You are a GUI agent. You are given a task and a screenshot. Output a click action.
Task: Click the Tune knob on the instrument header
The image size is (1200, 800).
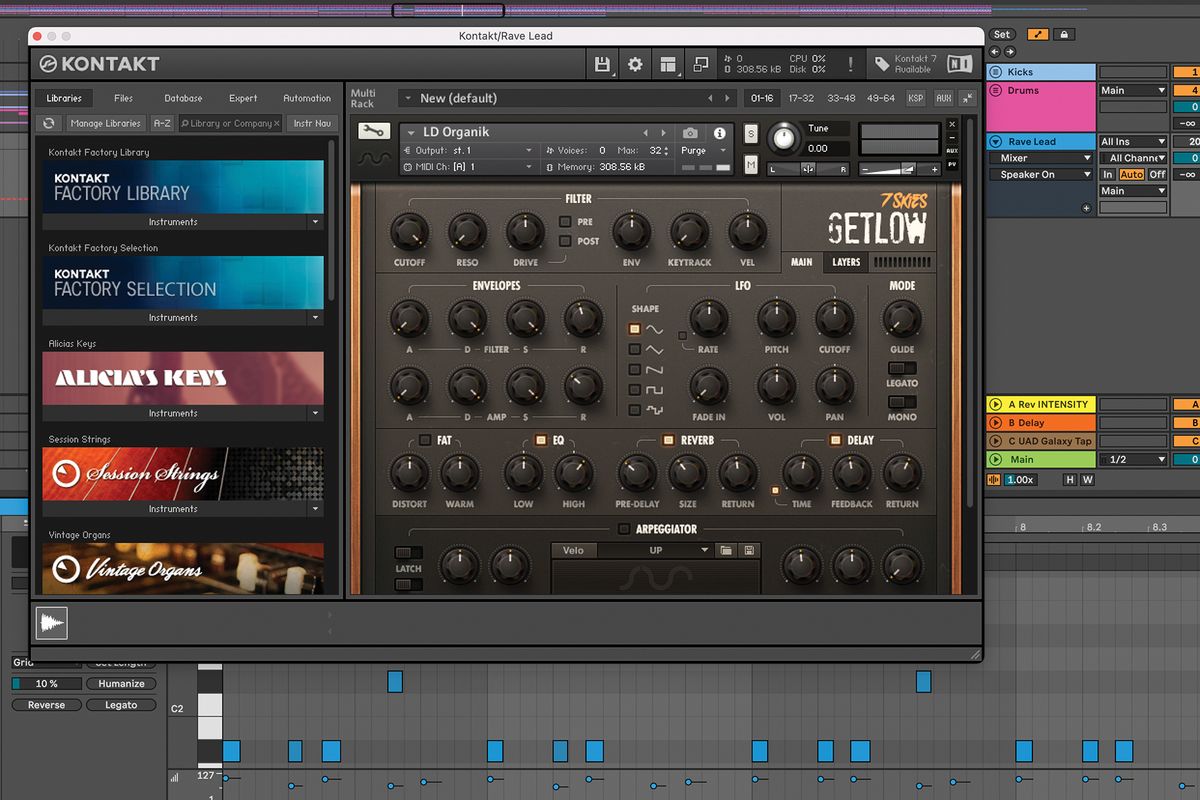click(x=783, y=140)
